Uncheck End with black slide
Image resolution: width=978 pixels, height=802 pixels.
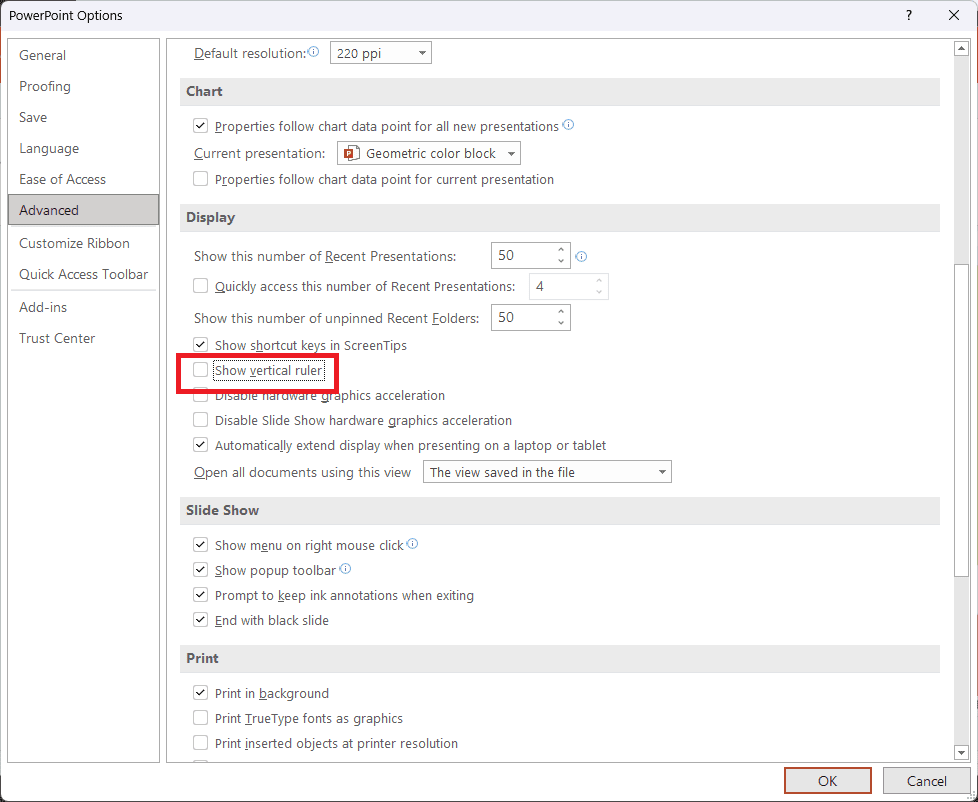point(200,619)
